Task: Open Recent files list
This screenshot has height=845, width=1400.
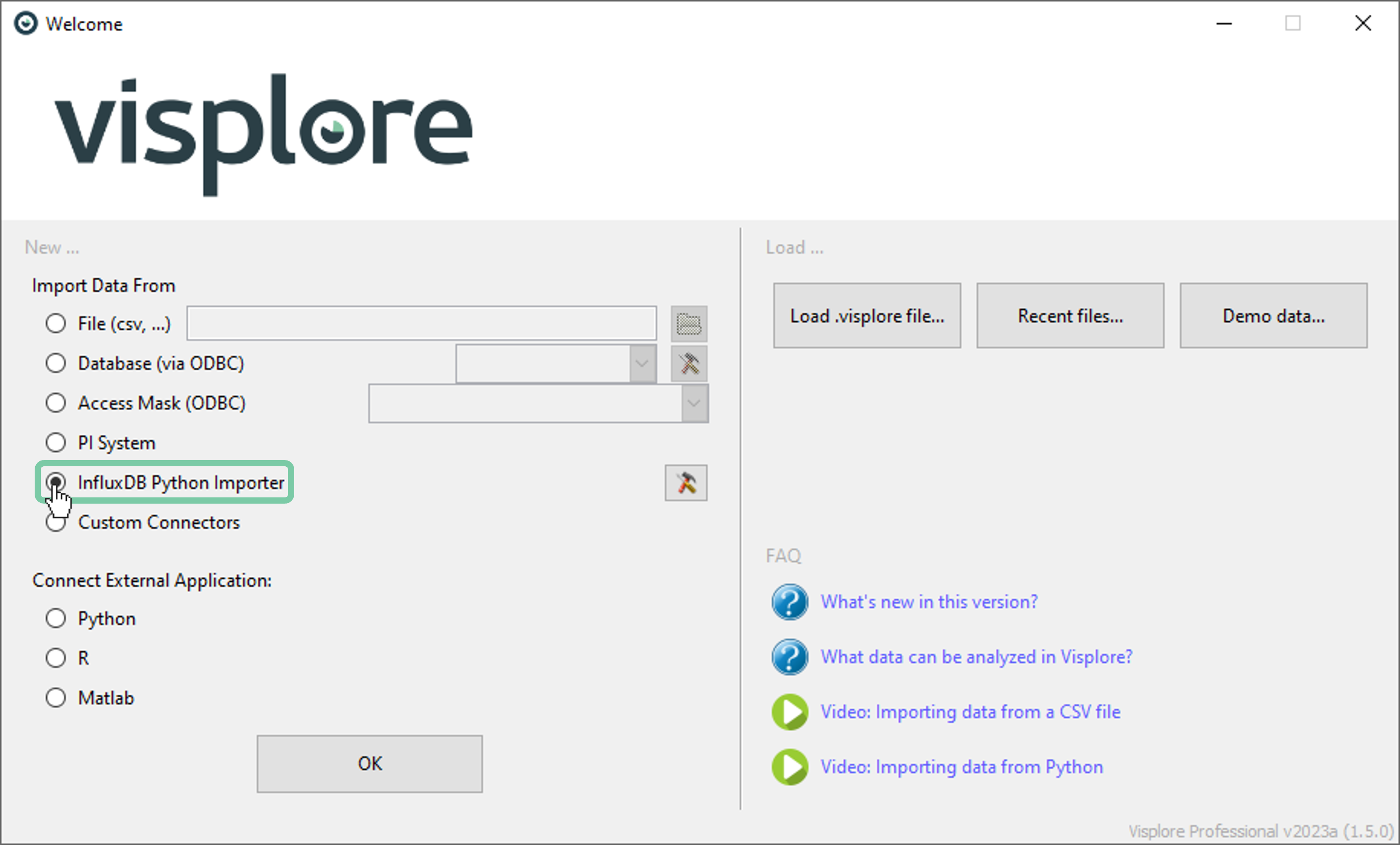Action: click(x=1070, y=316)
